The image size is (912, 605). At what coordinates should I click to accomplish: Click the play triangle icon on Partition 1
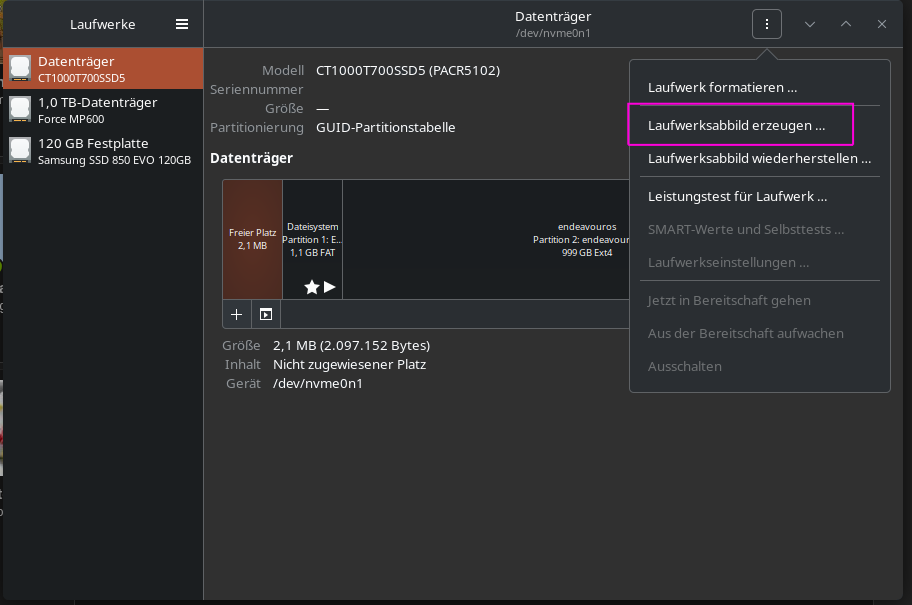tap(330, 287)
